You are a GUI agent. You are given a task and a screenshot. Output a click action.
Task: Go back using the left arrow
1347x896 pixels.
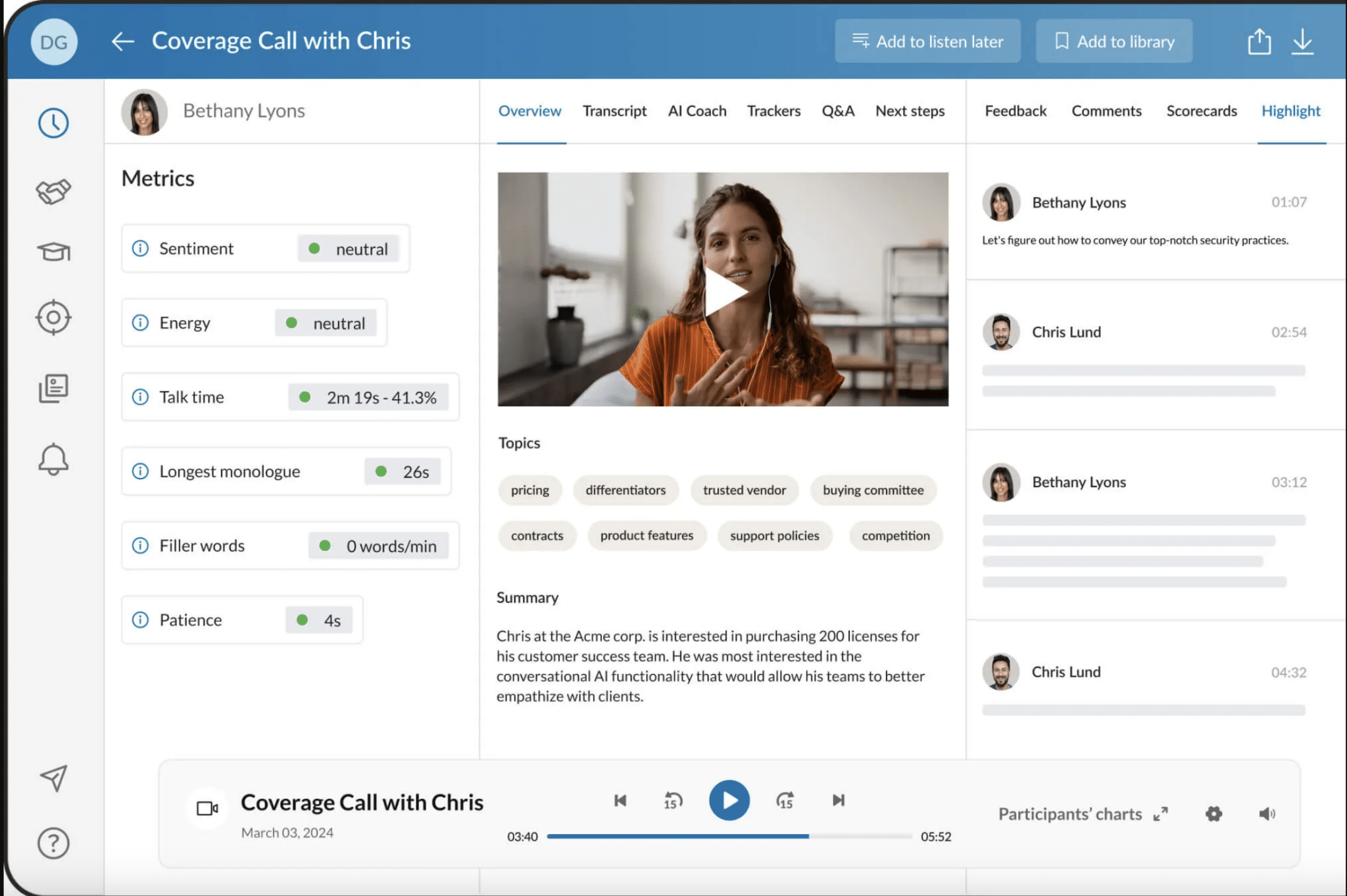tap(123, 41)
